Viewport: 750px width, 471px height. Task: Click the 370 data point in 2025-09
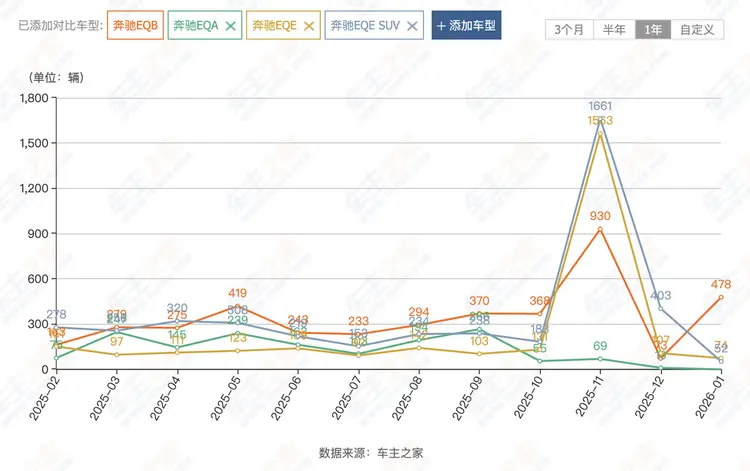click(479, 313)
